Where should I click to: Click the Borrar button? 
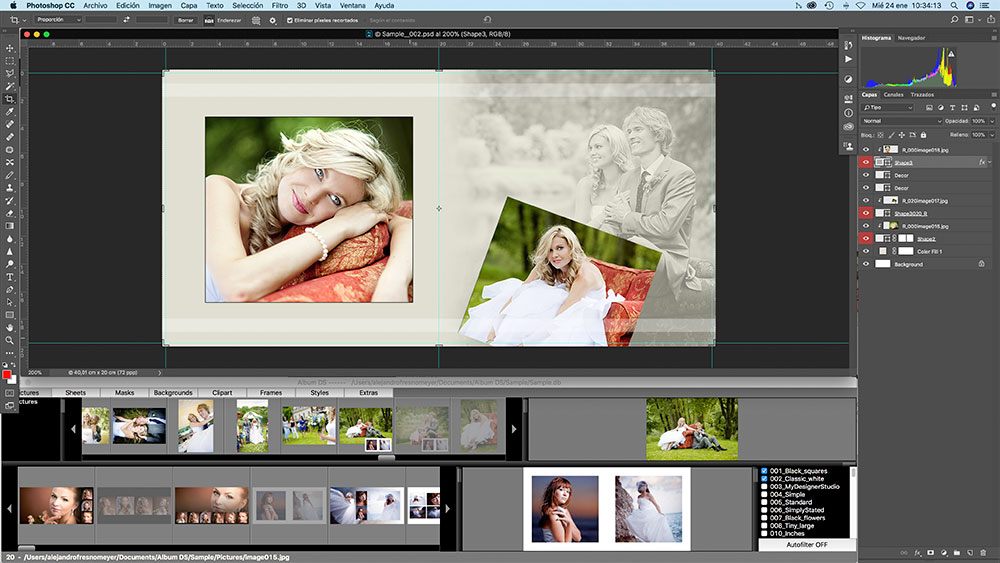pos(185,20)
